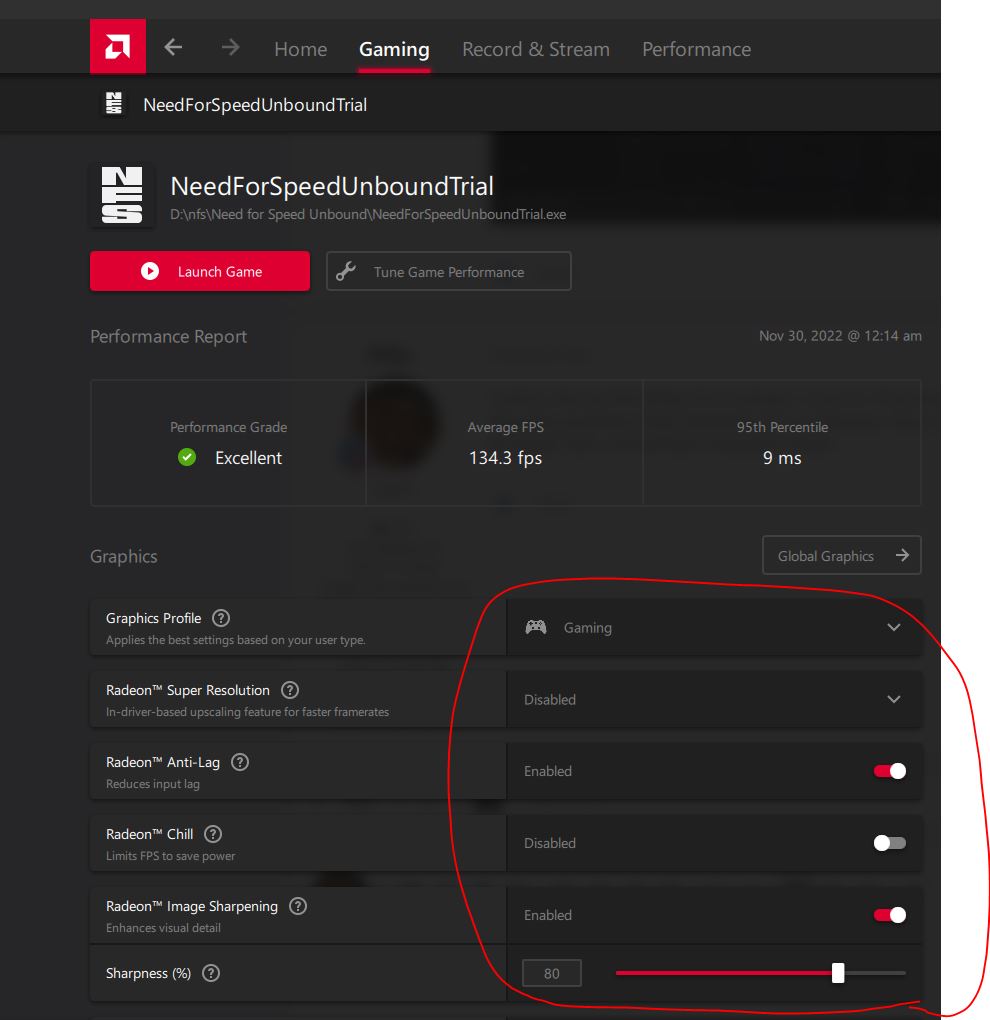The width and height of the screenshot is (990, 1020).
Task: Click help icon beside Radeon Super Resolution
Action: coord(290,690)
